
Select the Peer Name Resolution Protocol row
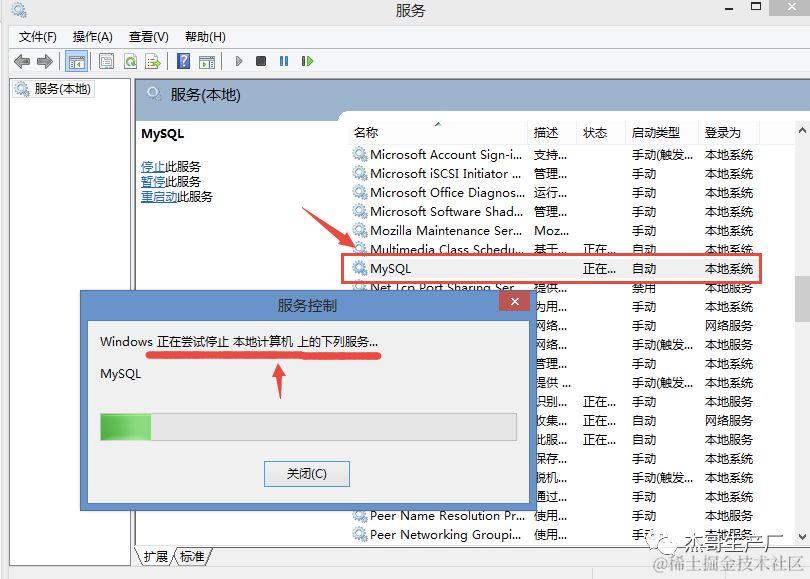coord(553,515)
